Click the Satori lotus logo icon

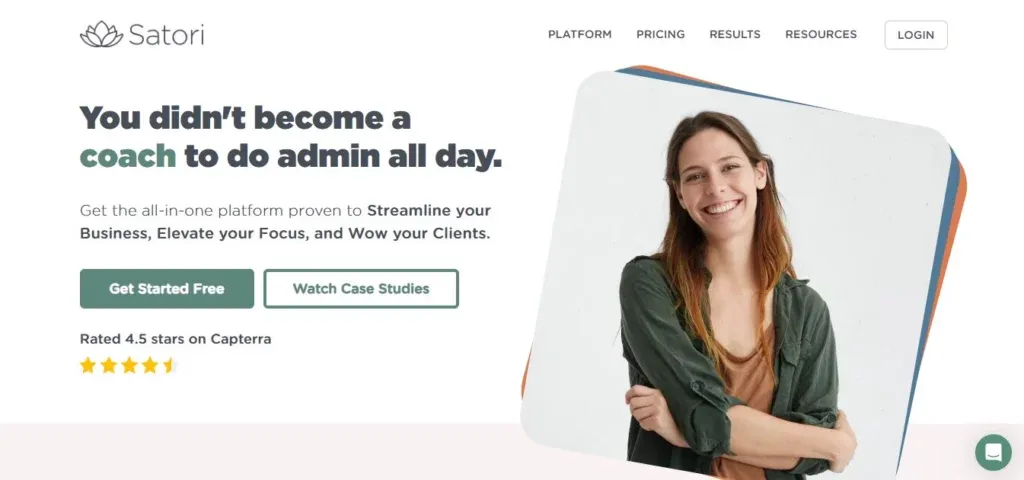(101, 34)
